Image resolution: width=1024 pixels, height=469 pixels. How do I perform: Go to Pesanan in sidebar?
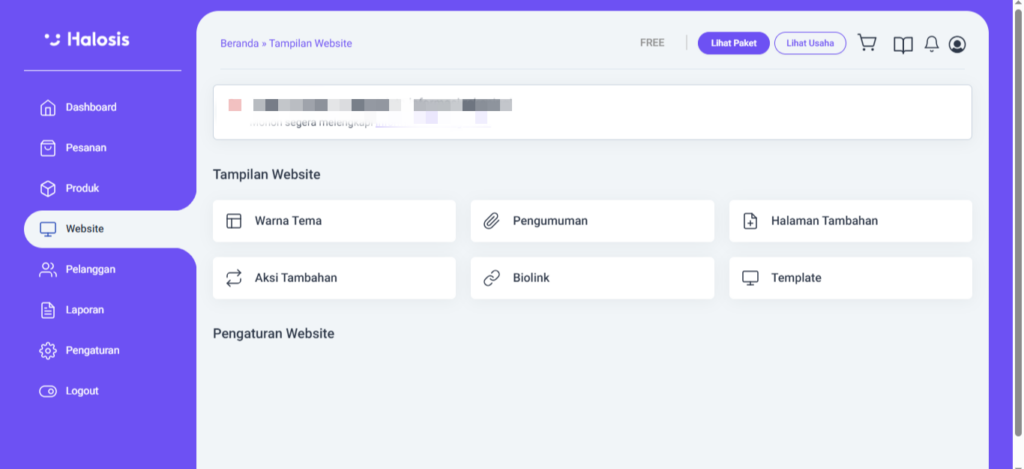coord(85,148)
